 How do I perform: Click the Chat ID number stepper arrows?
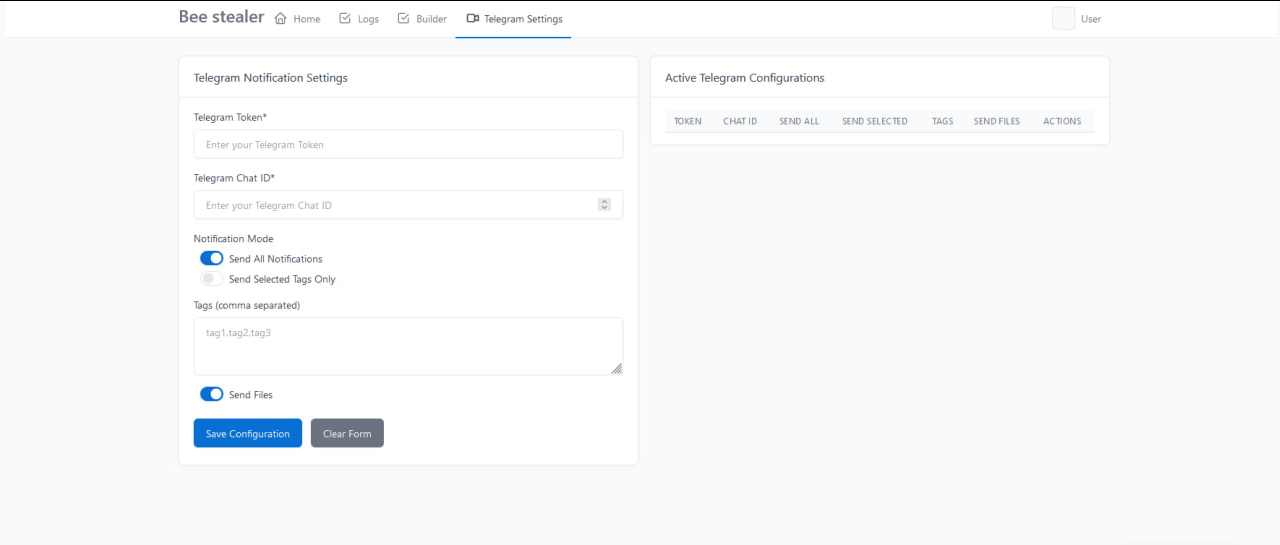604,205
